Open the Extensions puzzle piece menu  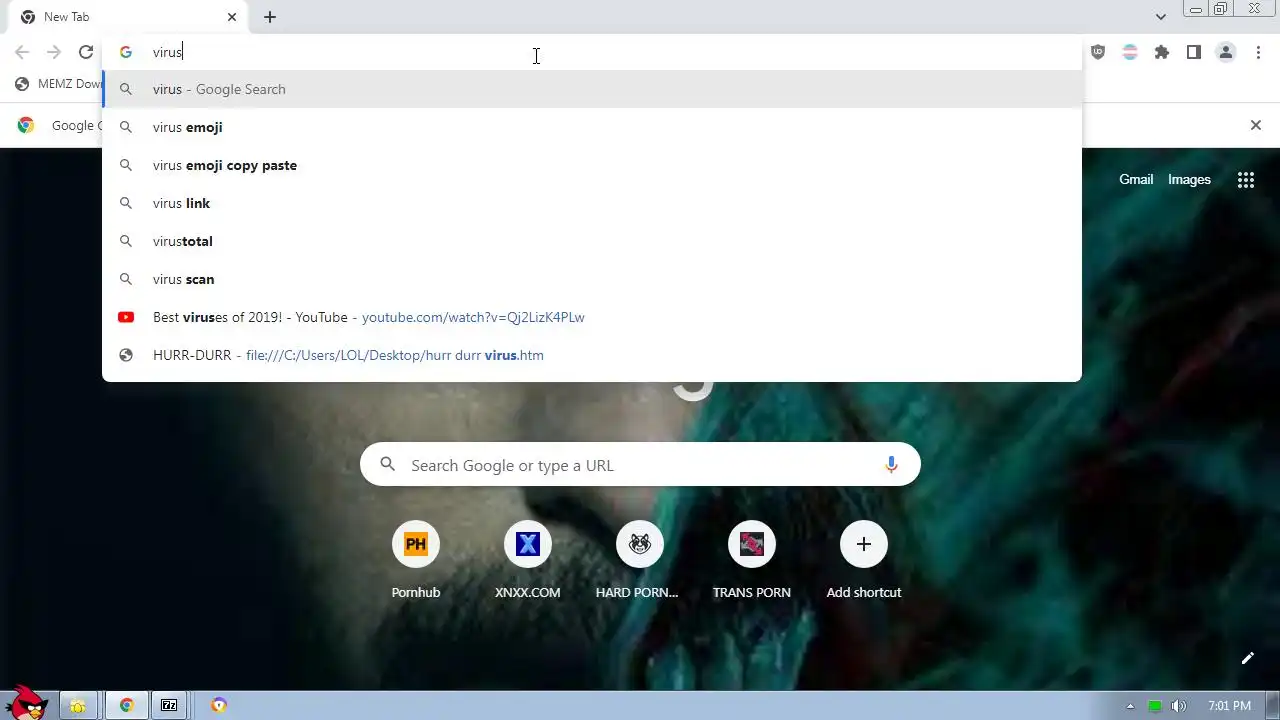[1162, 52]
